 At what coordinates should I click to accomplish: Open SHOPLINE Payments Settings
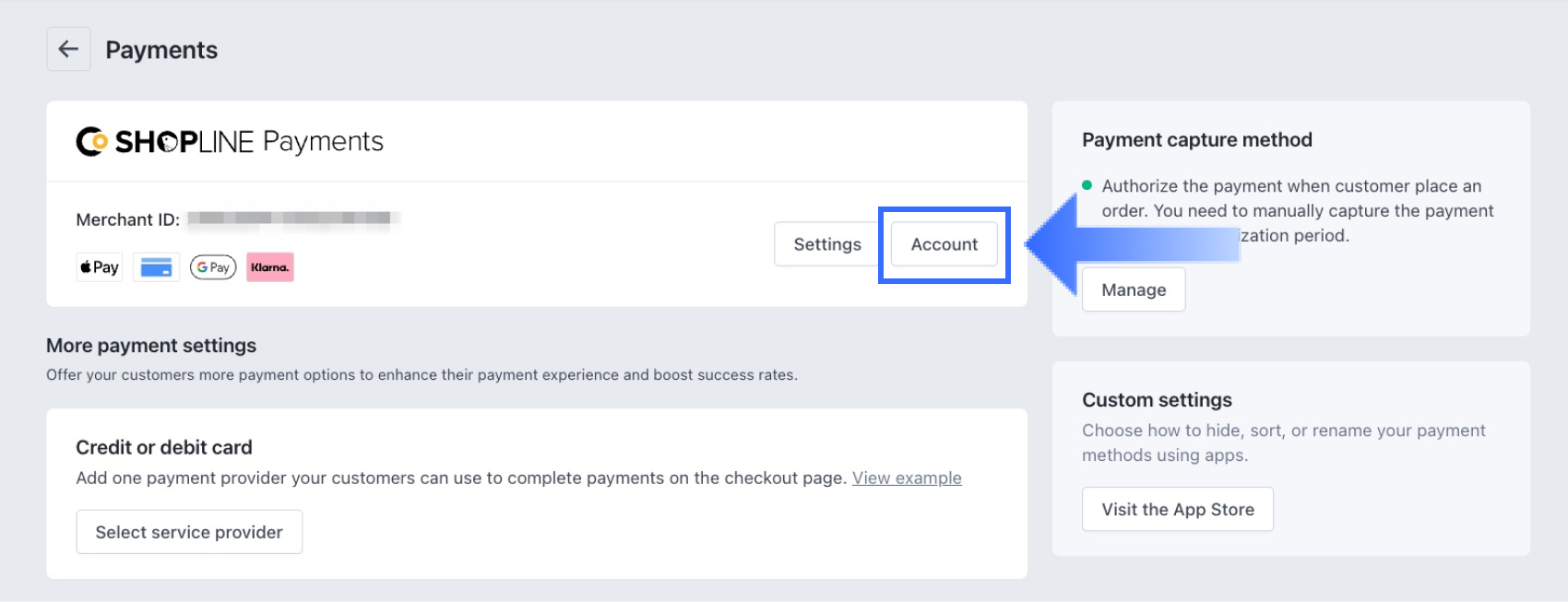click(827, 244)
